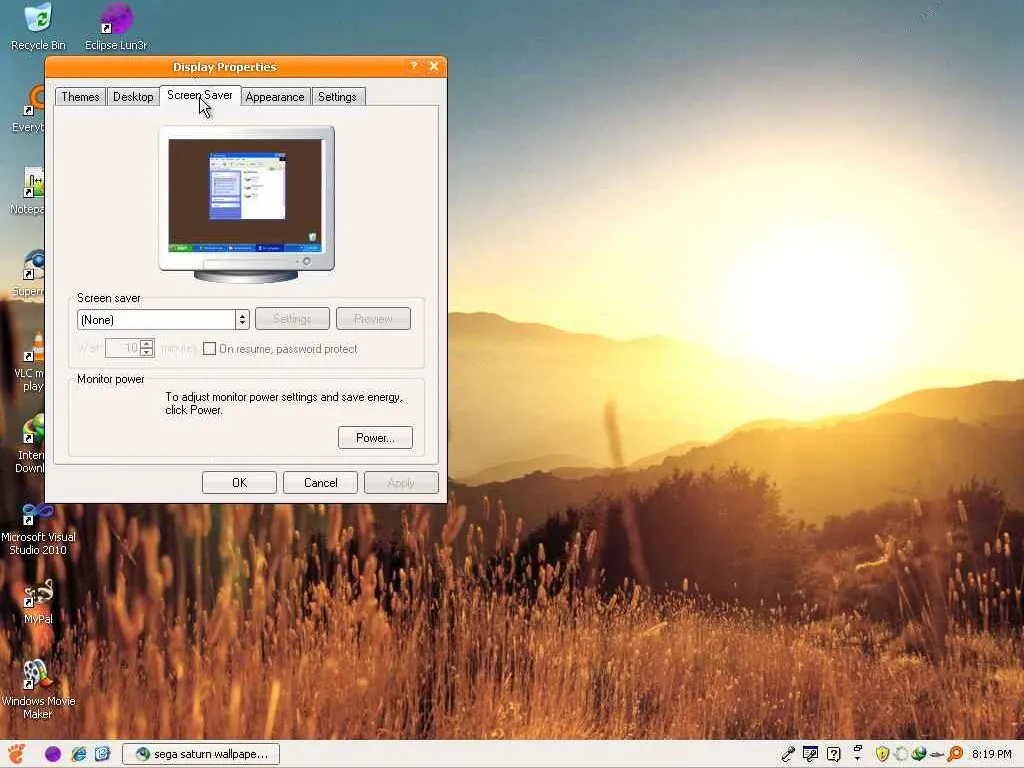Viewport: 1024px width, 768px height.
Task: Launch Internet Explorer from quick launch
Action: point(79,754)
